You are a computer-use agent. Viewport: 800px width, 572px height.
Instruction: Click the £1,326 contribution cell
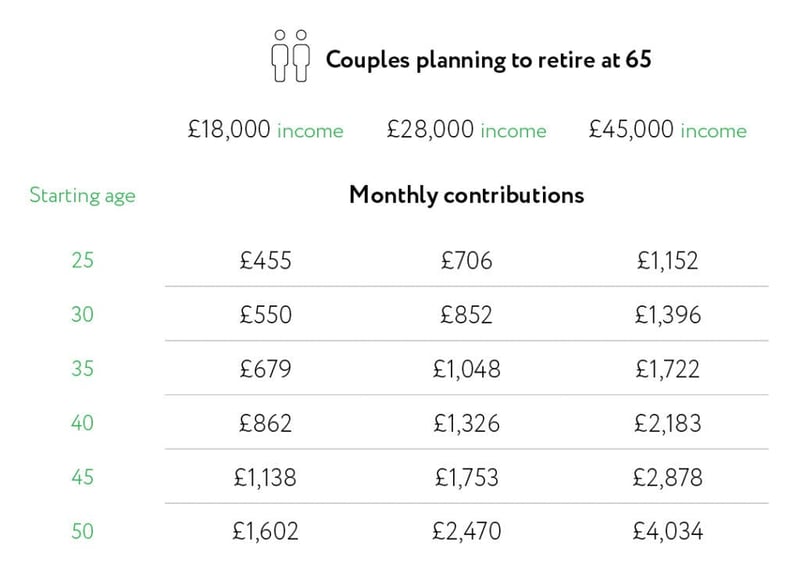467,423
